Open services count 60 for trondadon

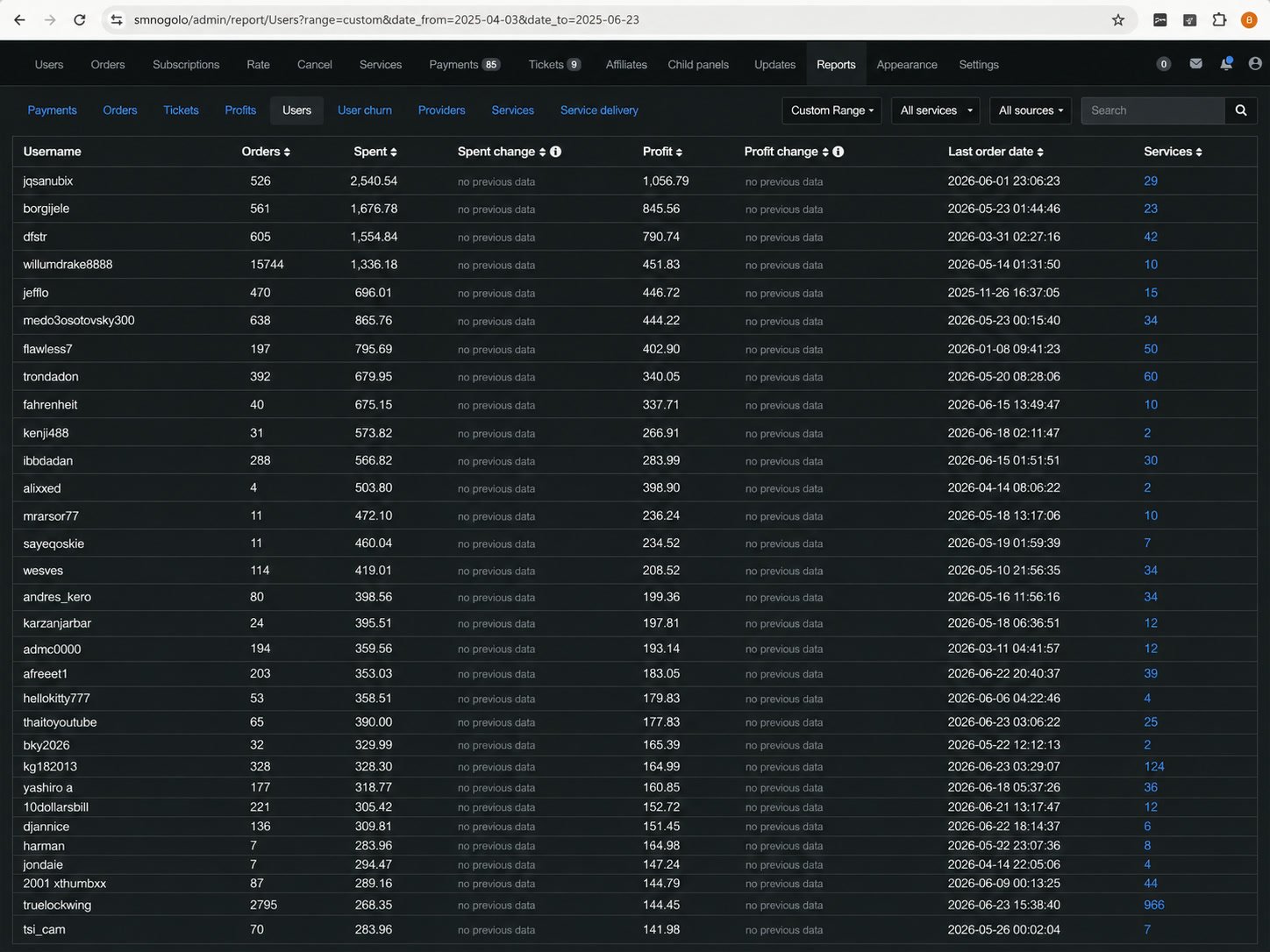pos(1151,376)
